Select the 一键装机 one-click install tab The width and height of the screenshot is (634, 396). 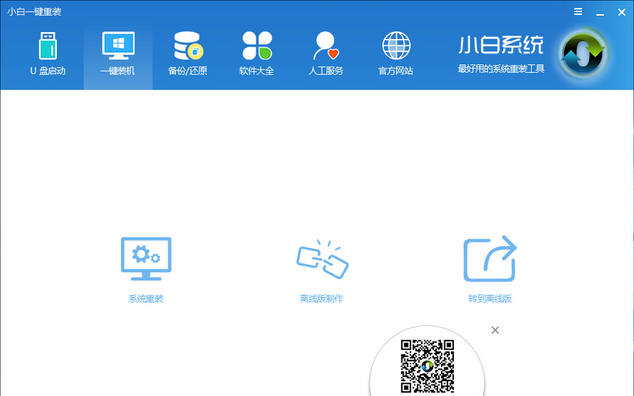118,55
